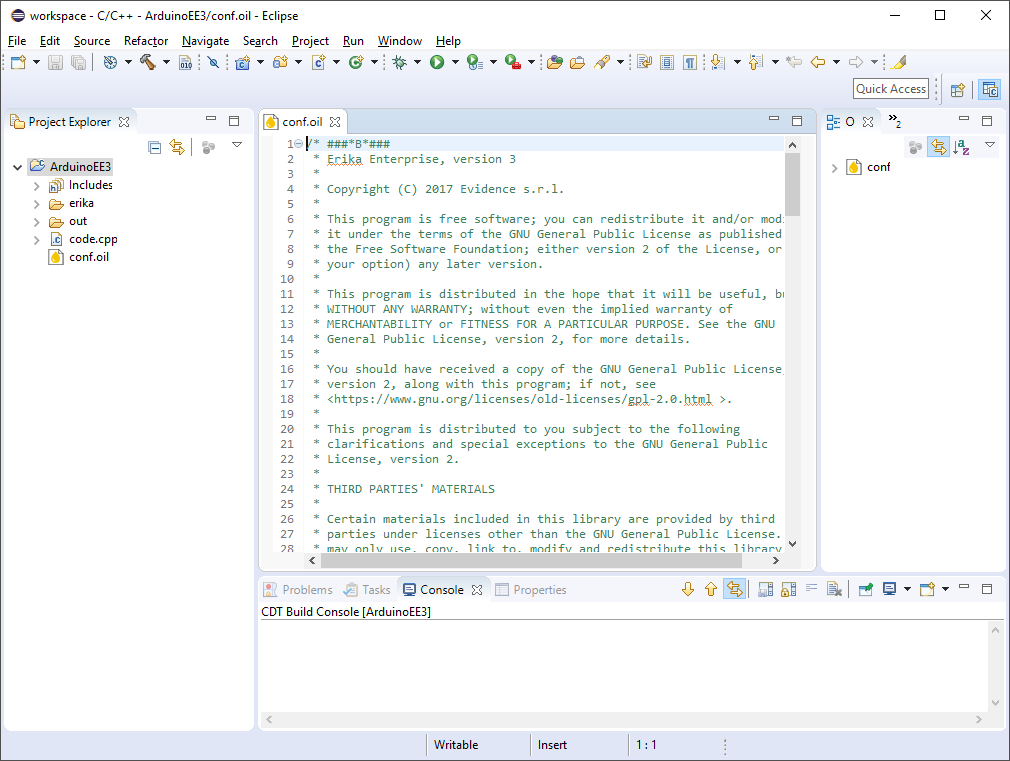Open the Project menu
This screenshot has width=1010, height=761.
pos(310,41)
